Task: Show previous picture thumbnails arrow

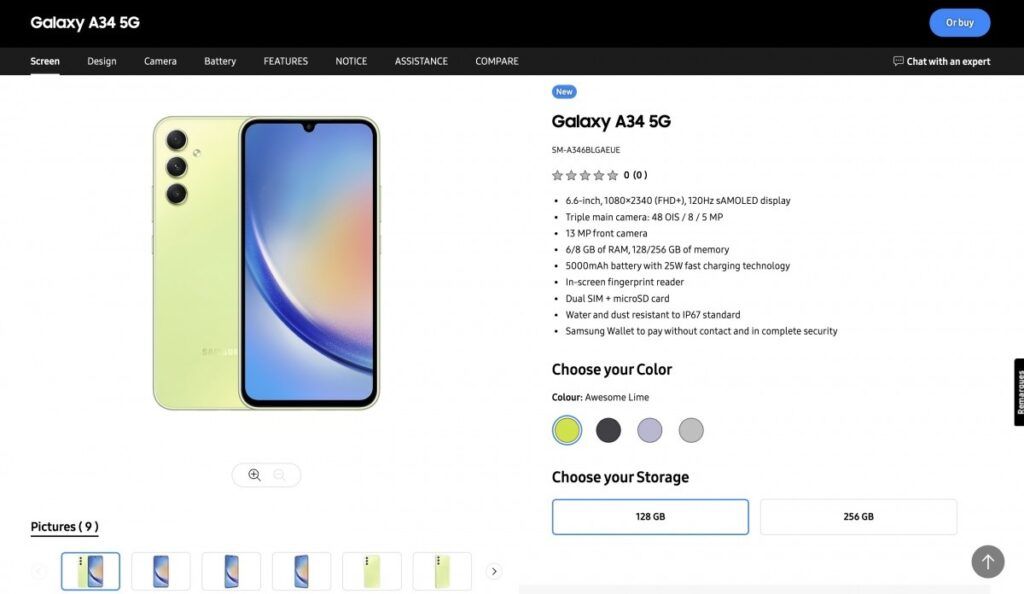Action: (39, 572)
